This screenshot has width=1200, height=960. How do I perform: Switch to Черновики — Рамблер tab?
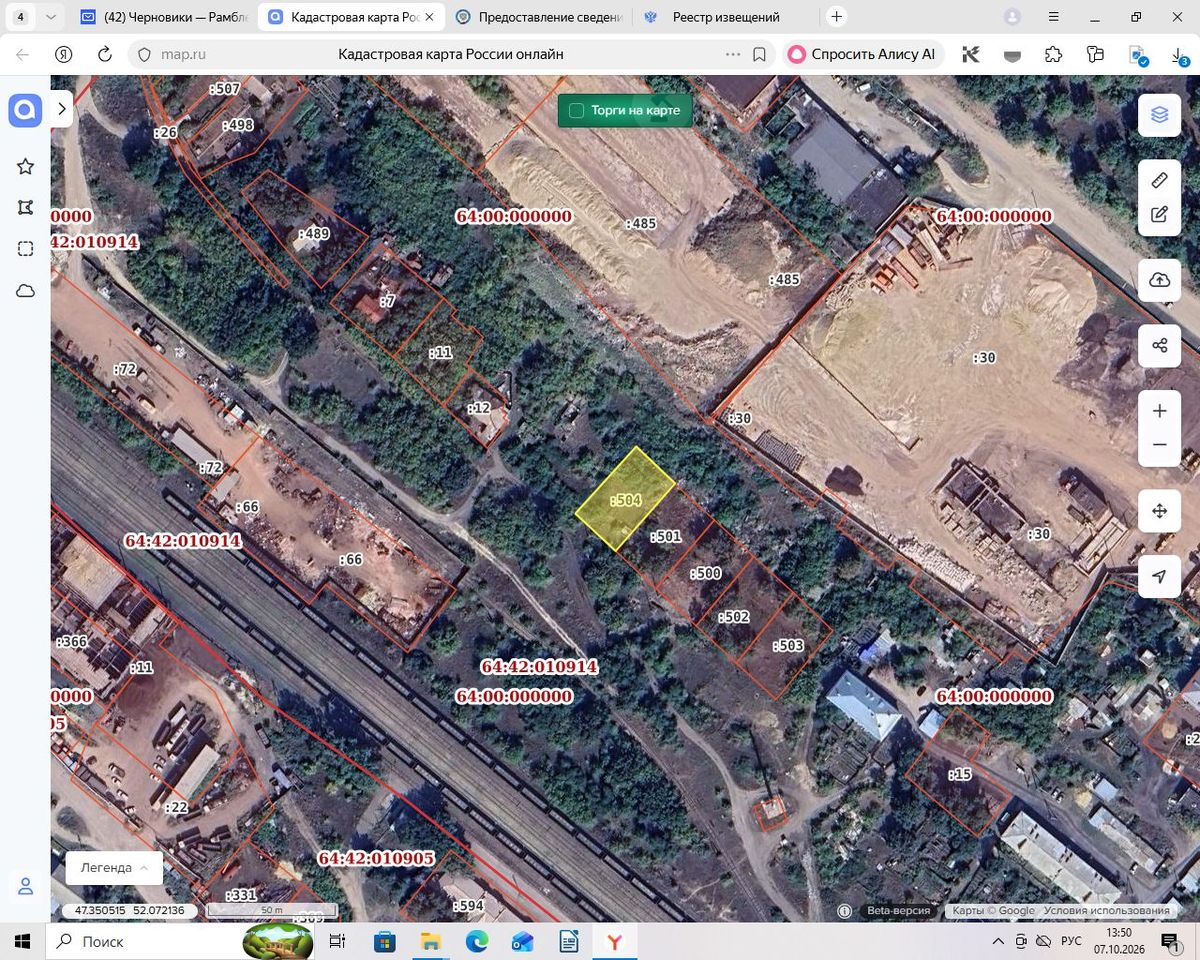162,17
